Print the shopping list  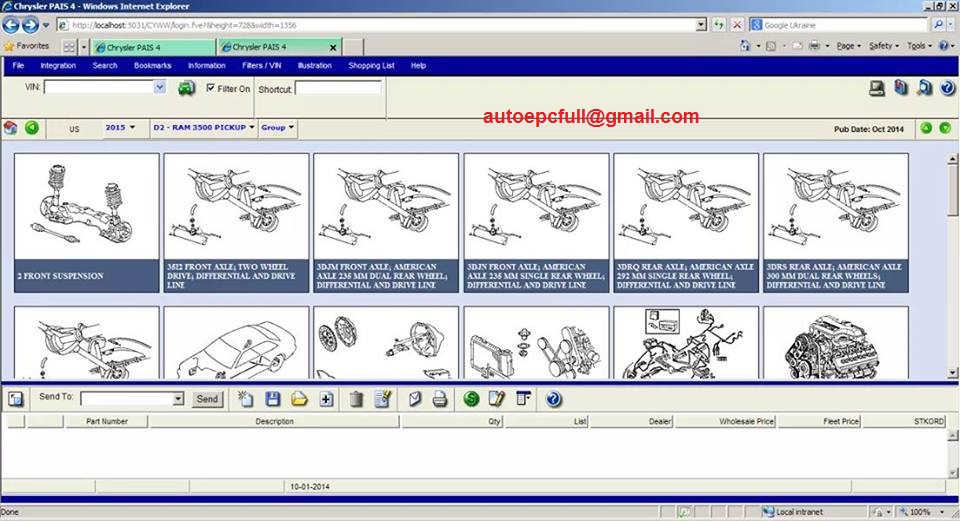(x=440, y=399)
